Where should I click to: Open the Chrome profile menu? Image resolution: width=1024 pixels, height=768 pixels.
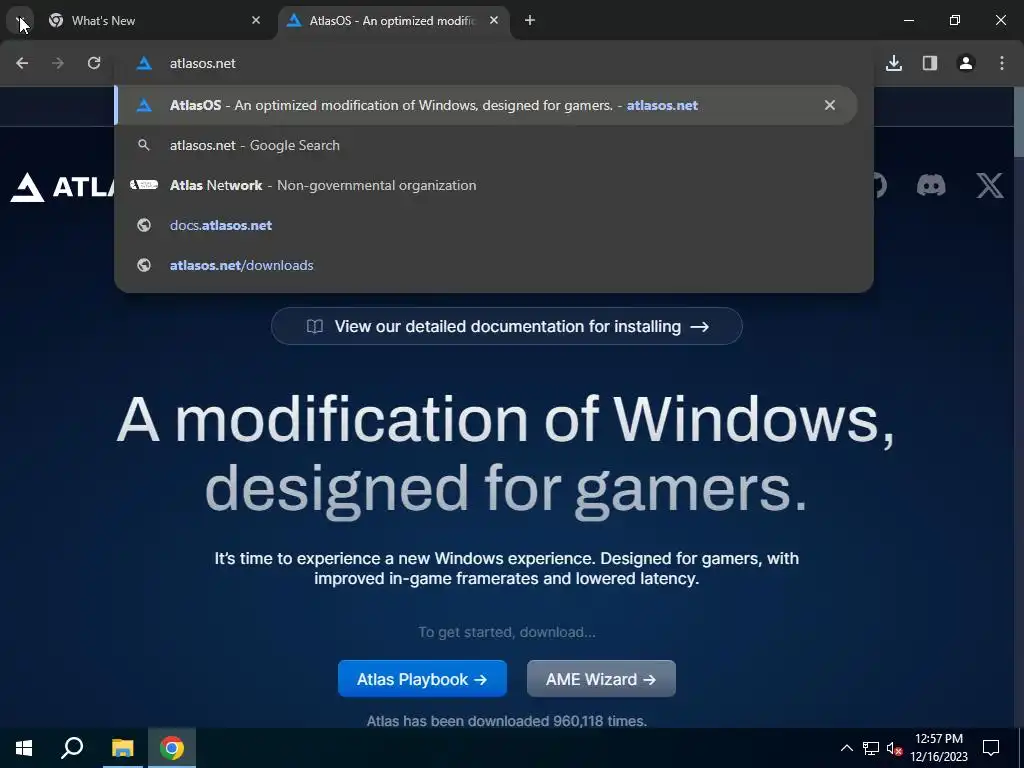point(966,63)
